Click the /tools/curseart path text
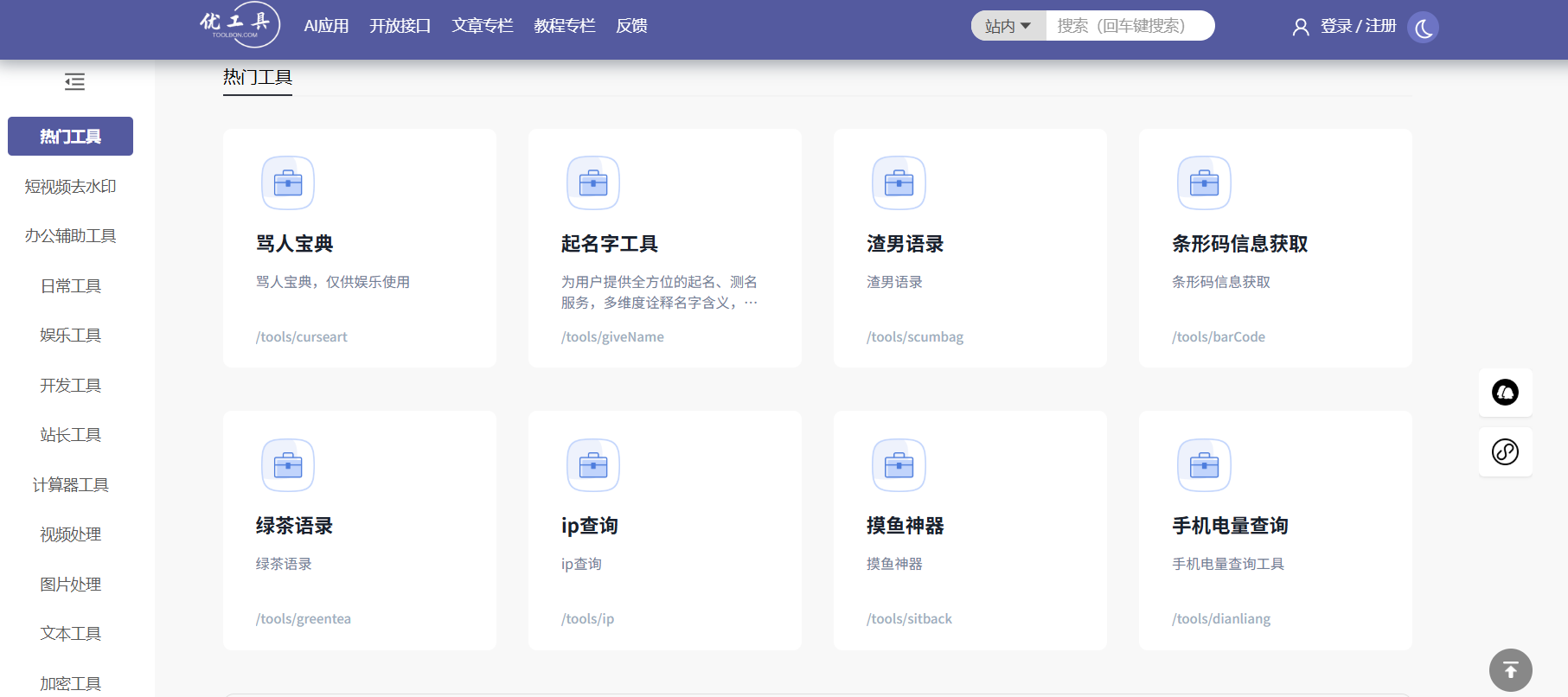The height and width of the screenshot is (697, 1568). [x=301, y=337]
